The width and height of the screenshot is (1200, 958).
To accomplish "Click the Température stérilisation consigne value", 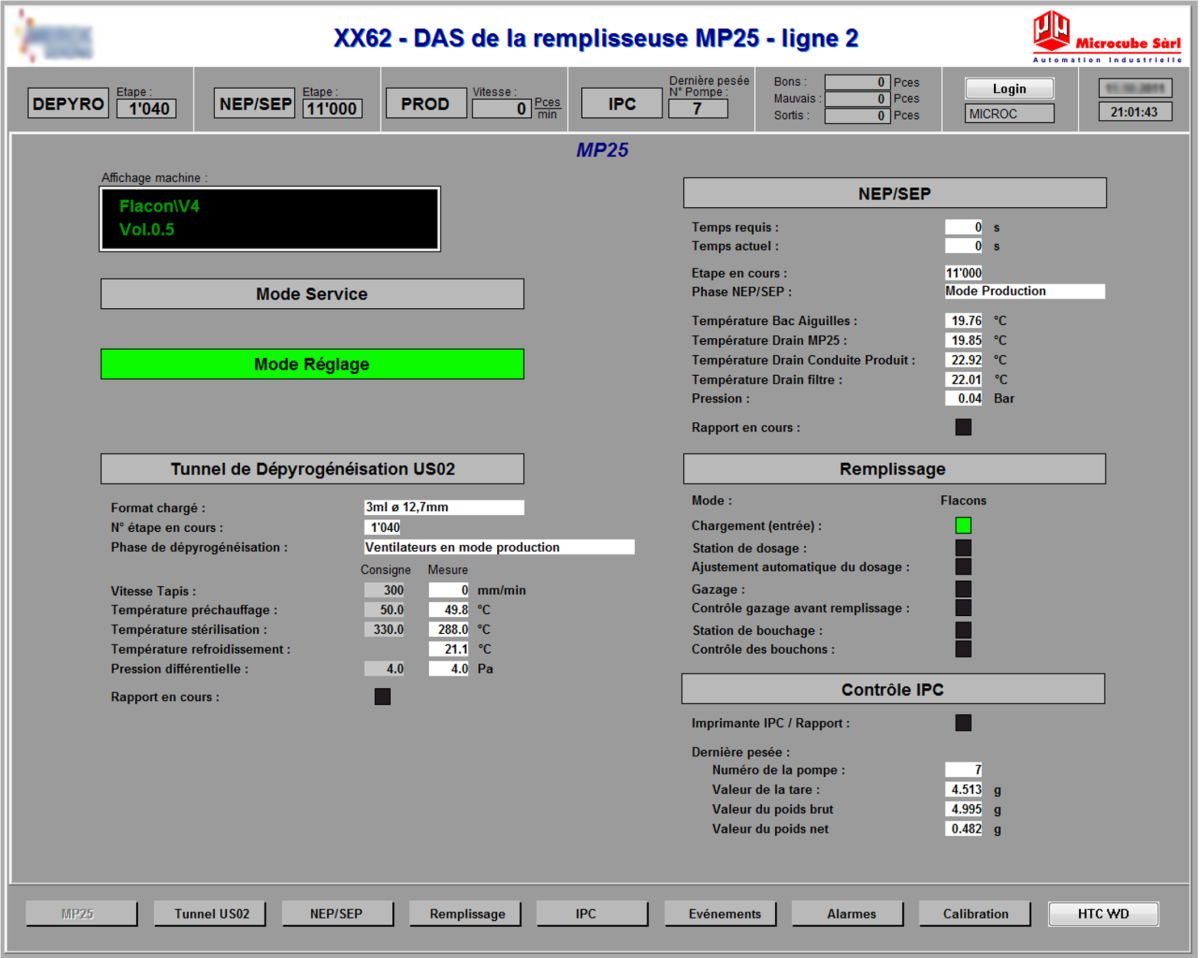I will click(x=385, y=630).
